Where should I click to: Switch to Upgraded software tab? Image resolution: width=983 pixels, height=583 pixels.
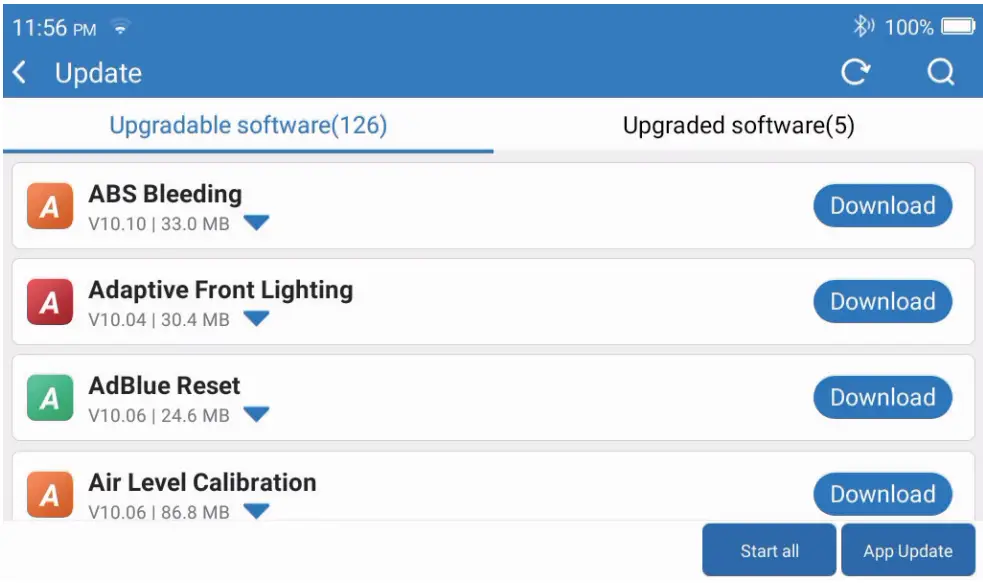[738, 126]
